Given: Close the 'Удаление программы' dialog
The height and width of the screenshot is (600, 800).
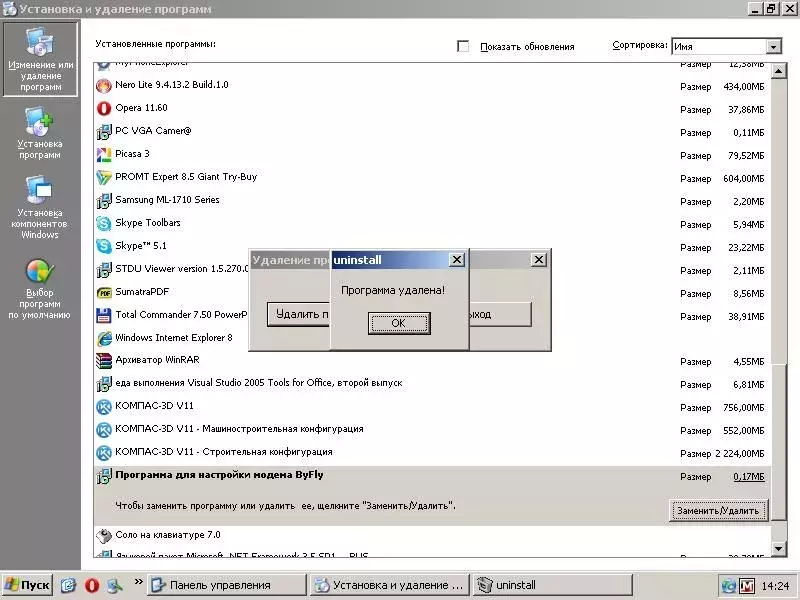Looking at the screenshot, I should (538, 260).
